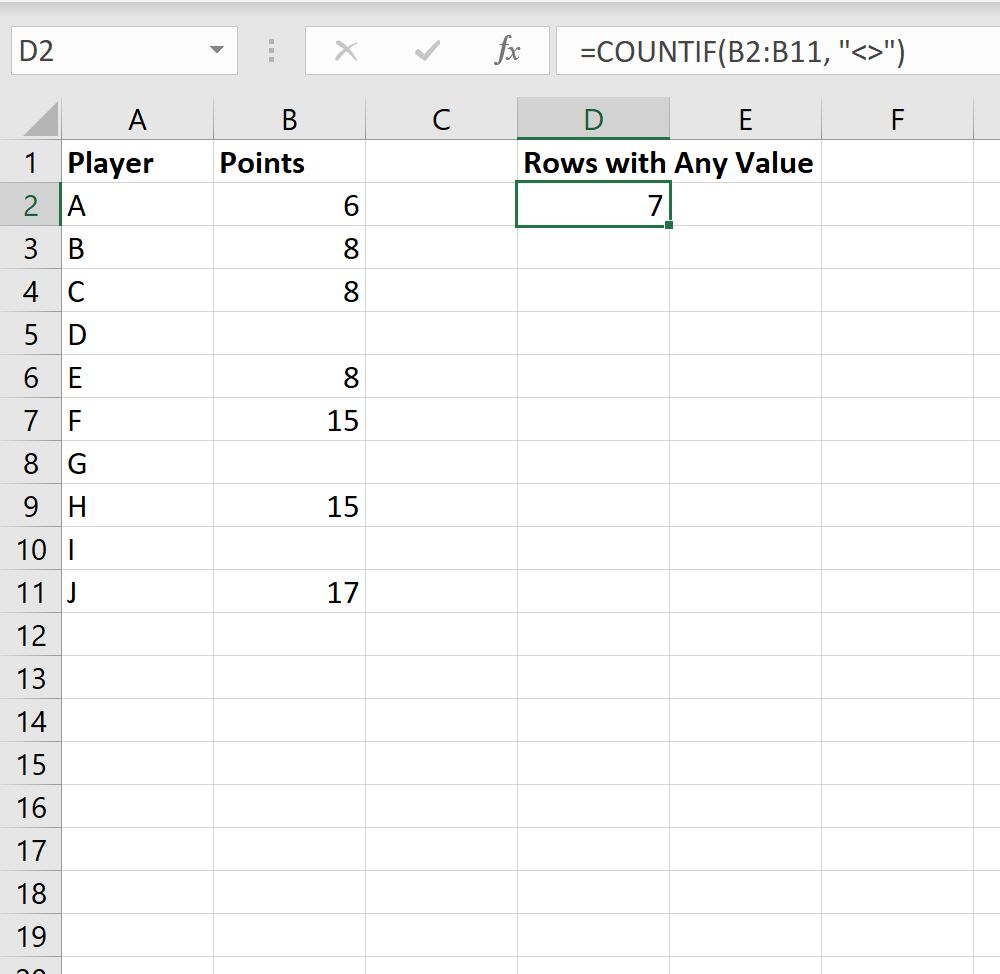Open the Name Box dropdown arrow
Viewport: 1000px width, 974px height.
[x=217, y=50]
